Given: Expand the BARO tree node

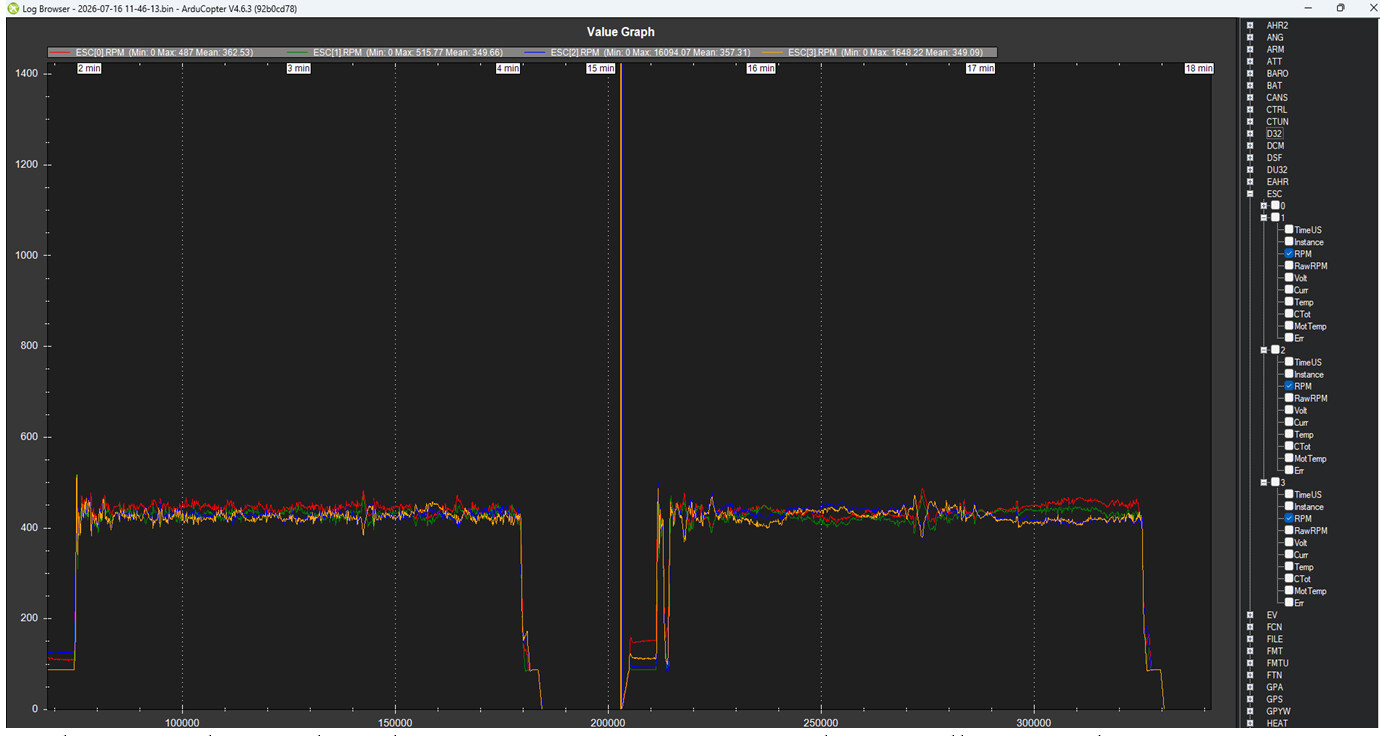Looking at the screenshot, I should (x=1250, y=73).
